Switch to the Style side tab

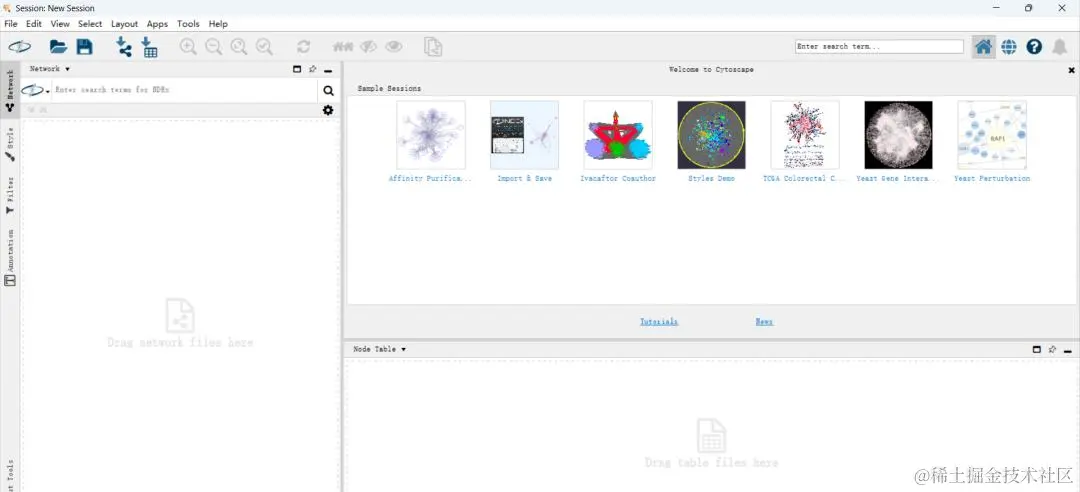(x=10, y=143)
